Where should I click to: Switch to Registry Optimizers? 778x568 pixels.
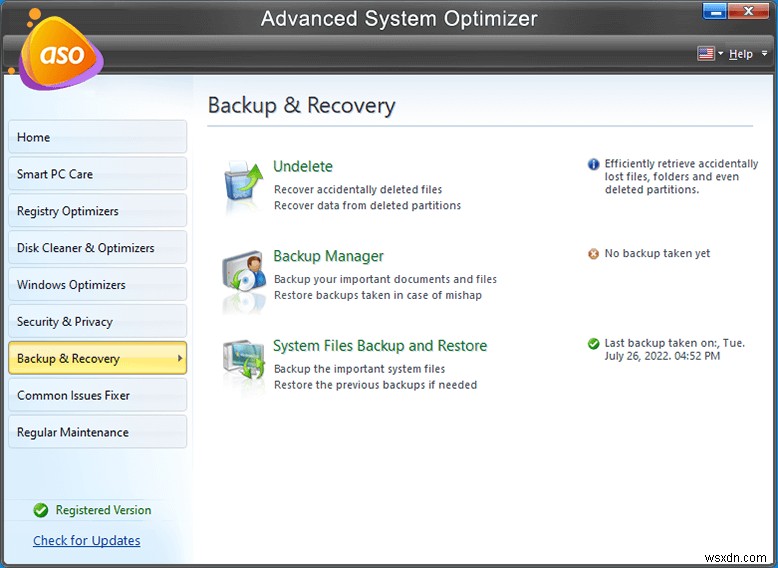click(97, 210)
